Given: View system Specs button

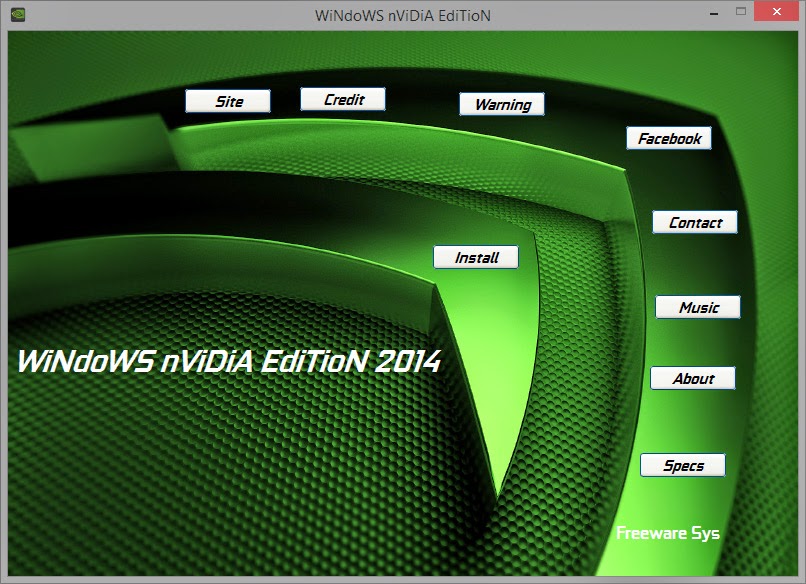Looking at the screenshot, I should coord(683,465).
